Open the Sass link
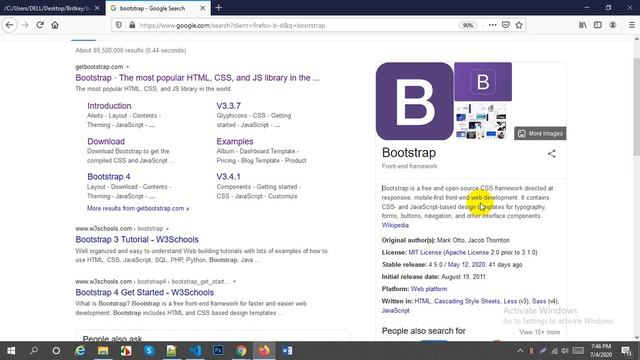The width and height of the screenshot is (640, 360). pyautogui.click(x=539, y=301)
